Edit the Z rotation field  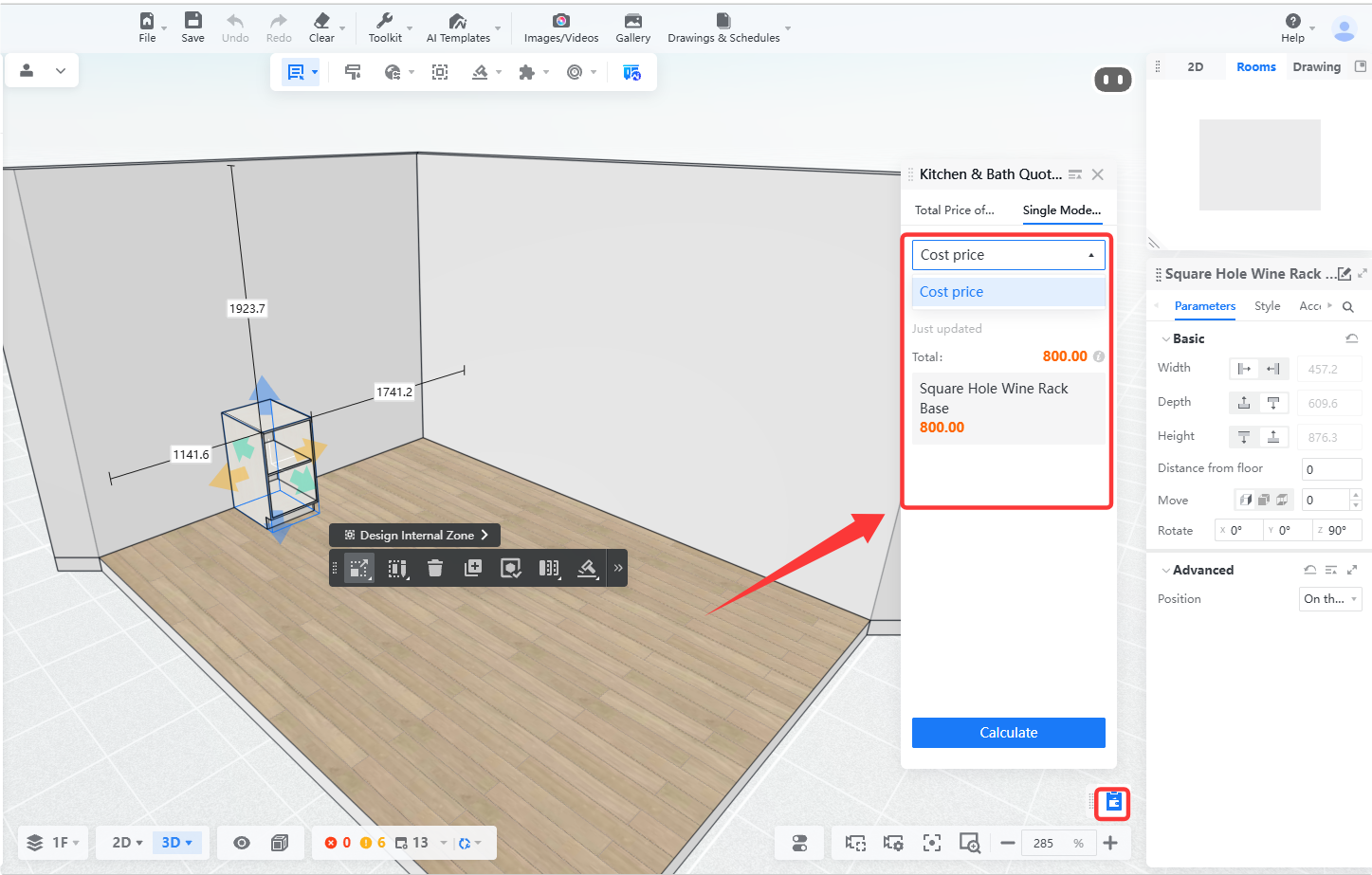1338,530
